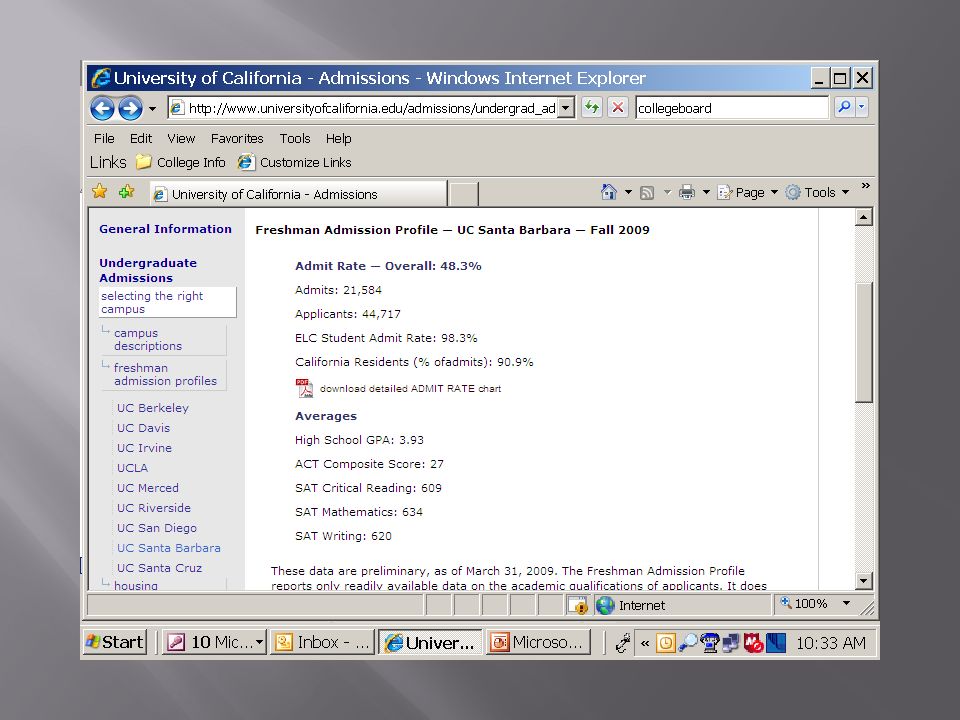Expand the feeds dropdown arrow
Image resolution: width=960 pixels, height=720 pixels.
coord(667,192)
